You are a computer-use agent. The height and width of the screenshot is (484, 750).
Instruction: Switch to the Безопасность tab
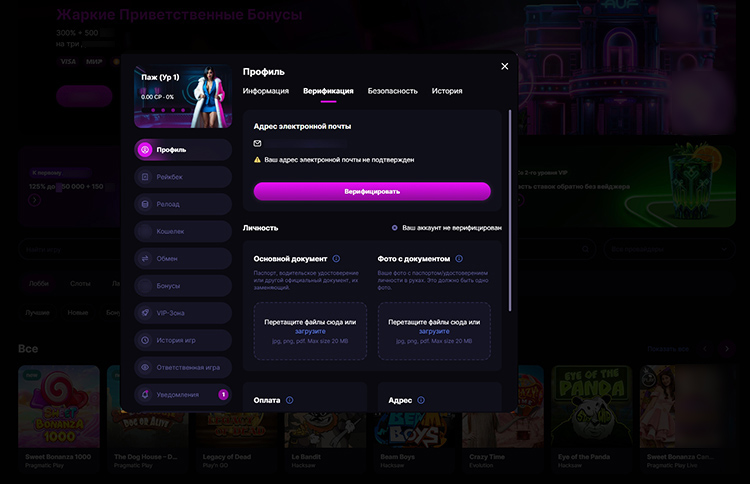pos(392,91)
